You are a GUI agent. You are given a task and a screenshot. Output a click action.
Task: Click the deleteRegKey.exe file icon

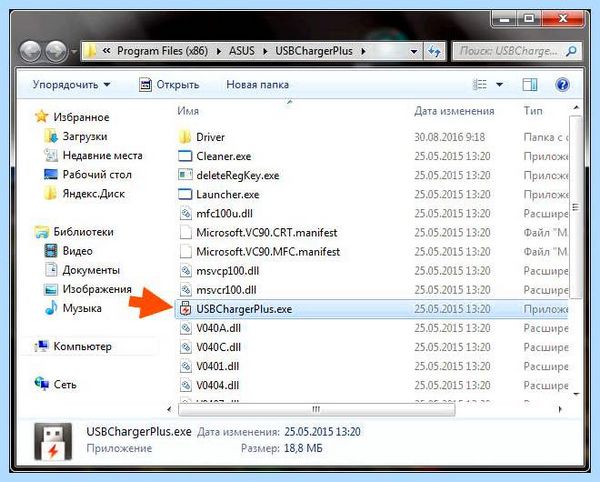coord(185,175)
